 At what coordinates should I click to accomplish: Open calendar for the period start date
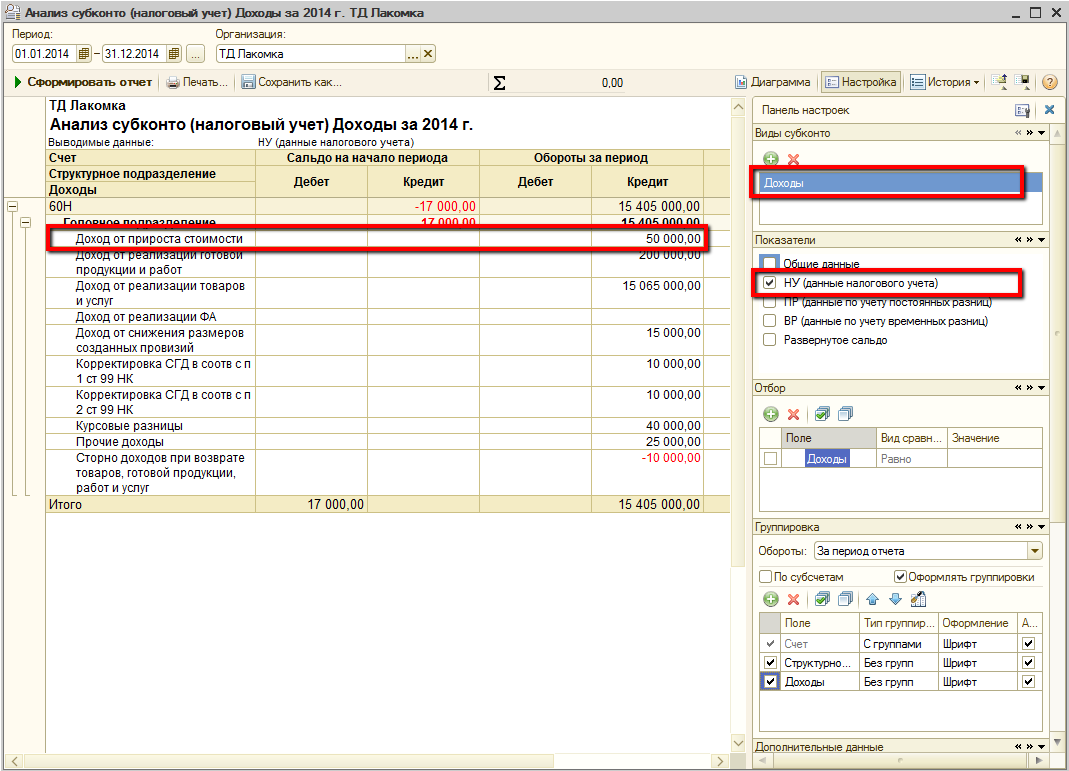pyautogui.click(x=84, y=54)
